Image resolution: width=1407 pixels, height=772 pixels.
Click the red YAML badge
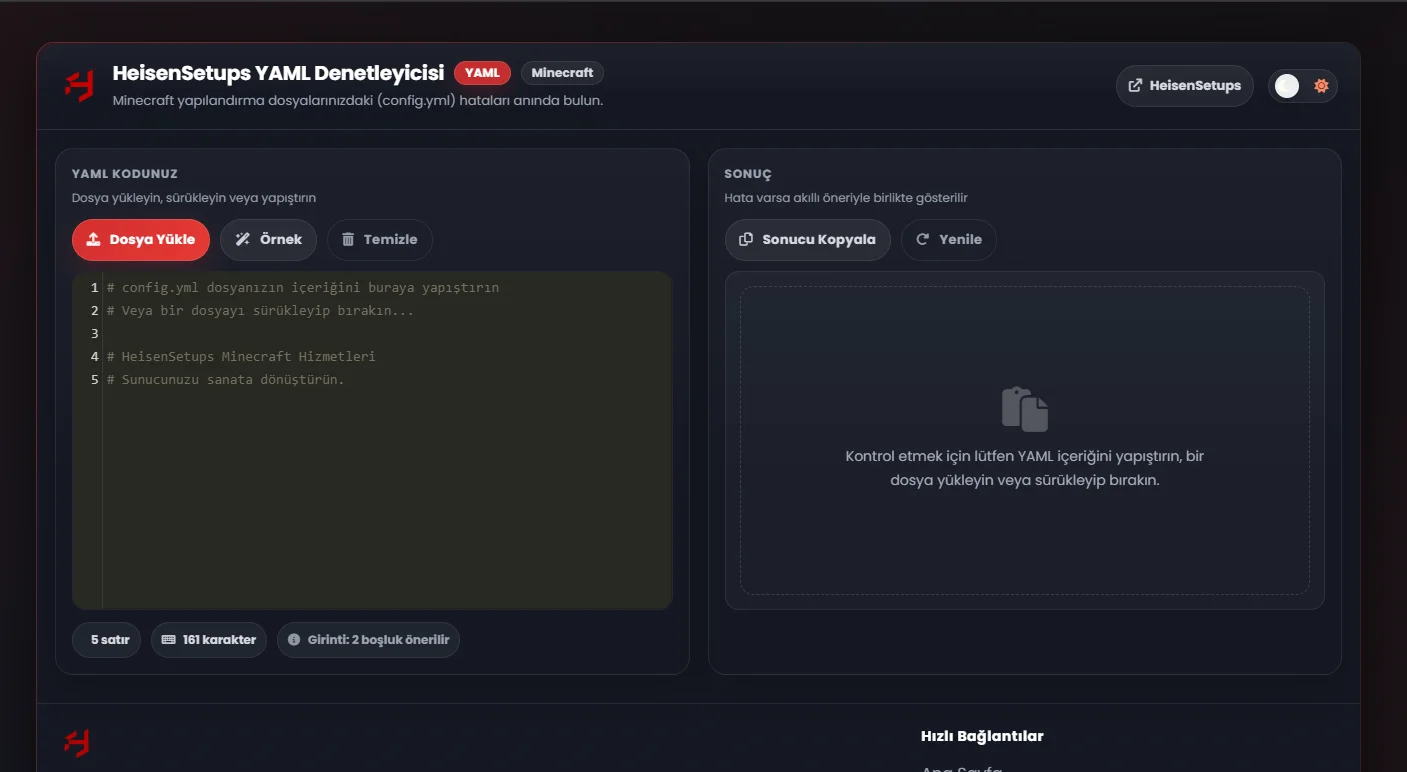[x=482, y=73]
